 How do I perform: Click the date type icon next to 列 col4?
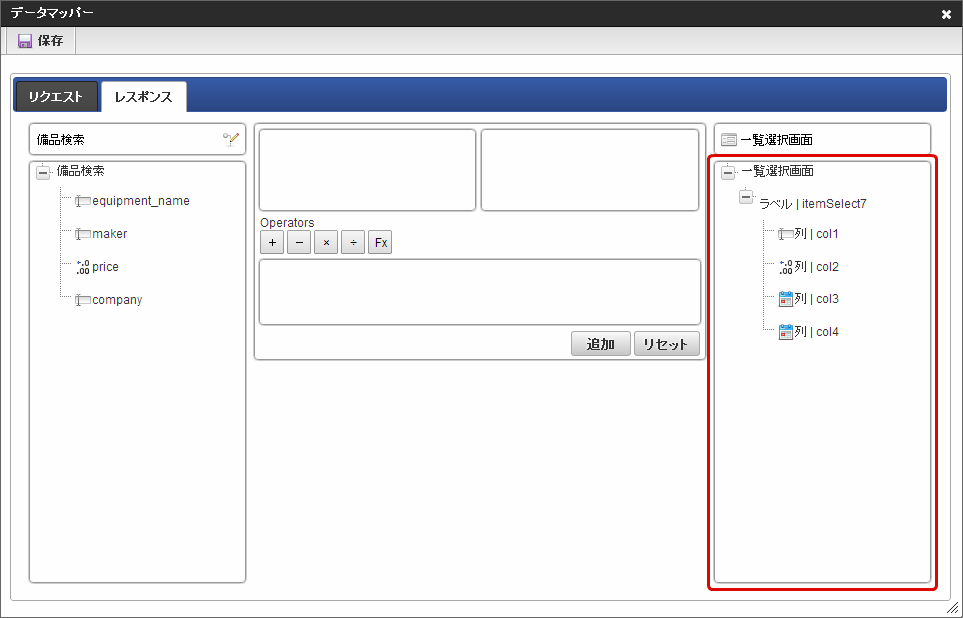787,331
